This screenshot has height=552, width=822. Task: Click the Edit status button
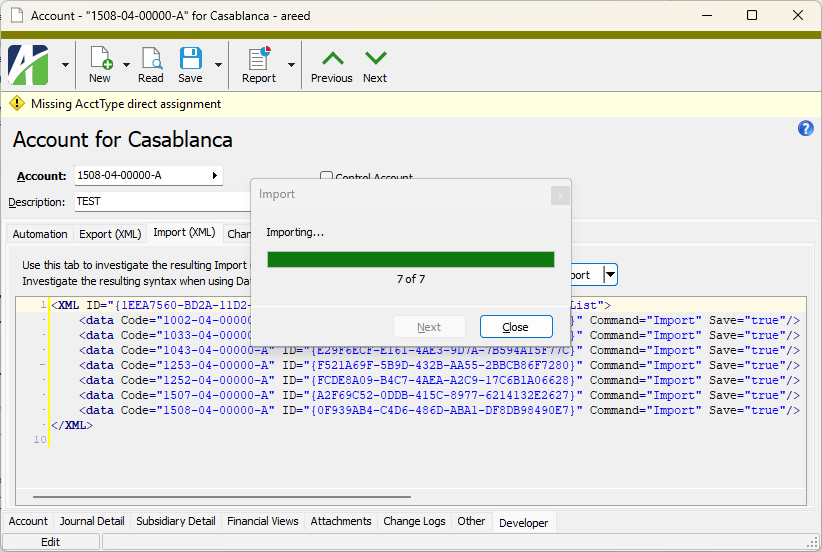51,542
